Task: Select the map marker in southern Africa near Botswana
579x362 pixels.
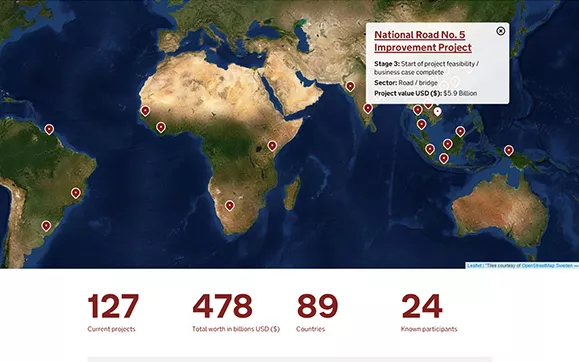Action: click(x=230, y=206)
